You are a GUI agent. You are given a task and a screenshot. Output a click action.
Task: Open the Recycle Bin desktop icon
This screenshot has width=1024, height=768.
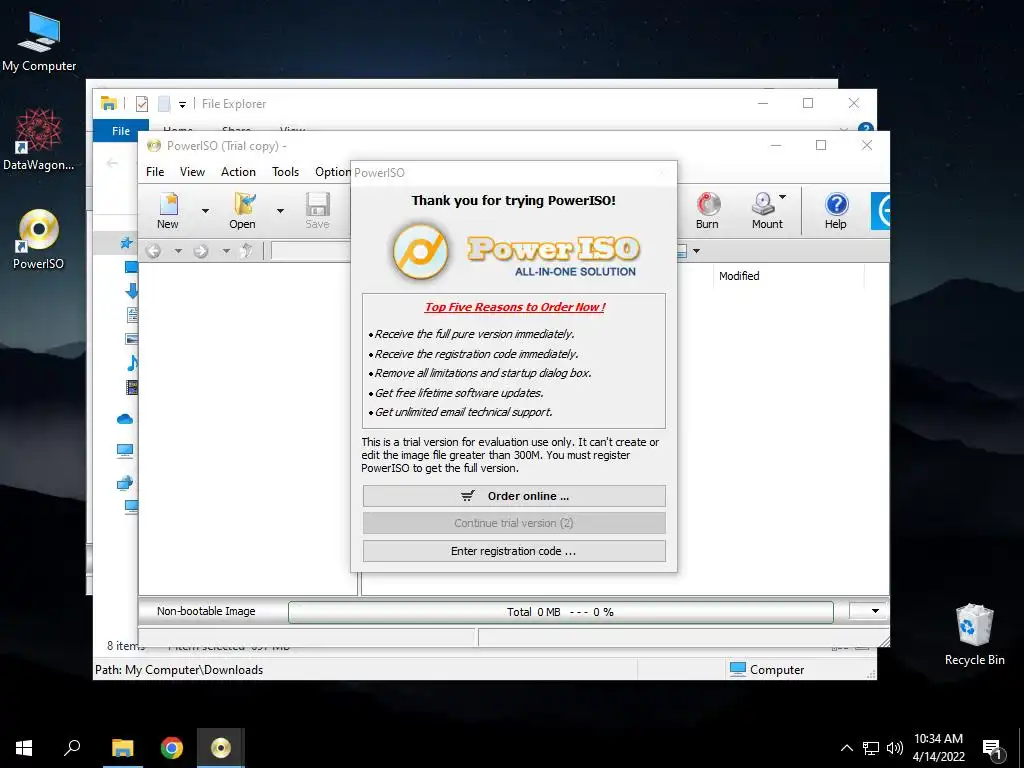974,635
